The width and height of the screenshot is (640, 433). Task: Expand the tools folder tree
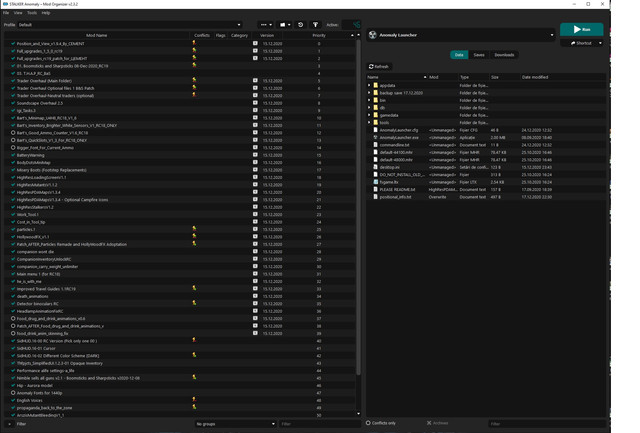(x=369, y=122)
